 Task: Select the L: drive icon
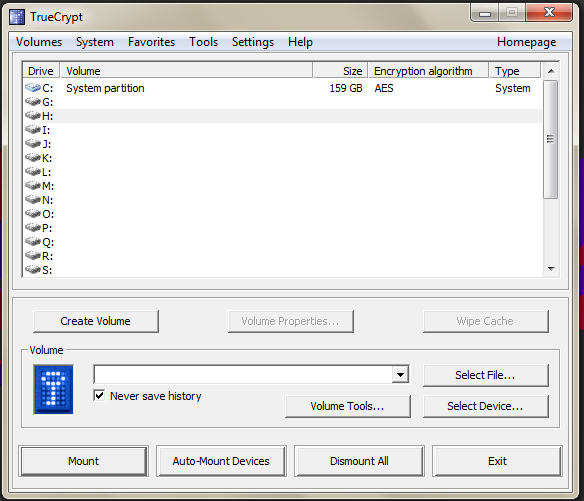(33, 172)
